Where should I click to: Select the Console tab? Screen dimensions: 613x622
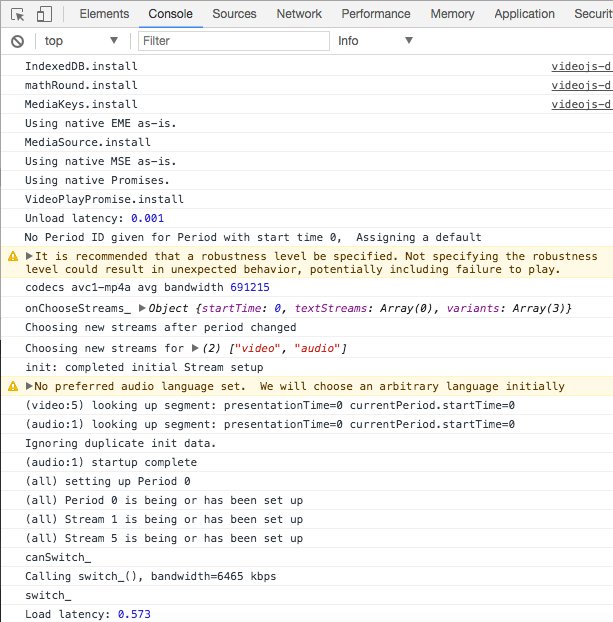(x=171, y=14)
